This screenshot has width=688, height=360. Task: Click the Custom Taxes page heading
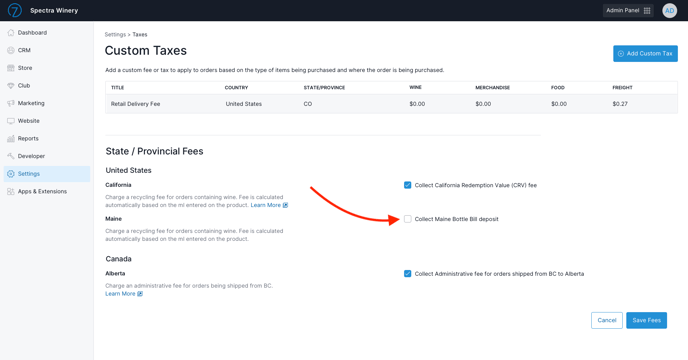coord(146,50)
